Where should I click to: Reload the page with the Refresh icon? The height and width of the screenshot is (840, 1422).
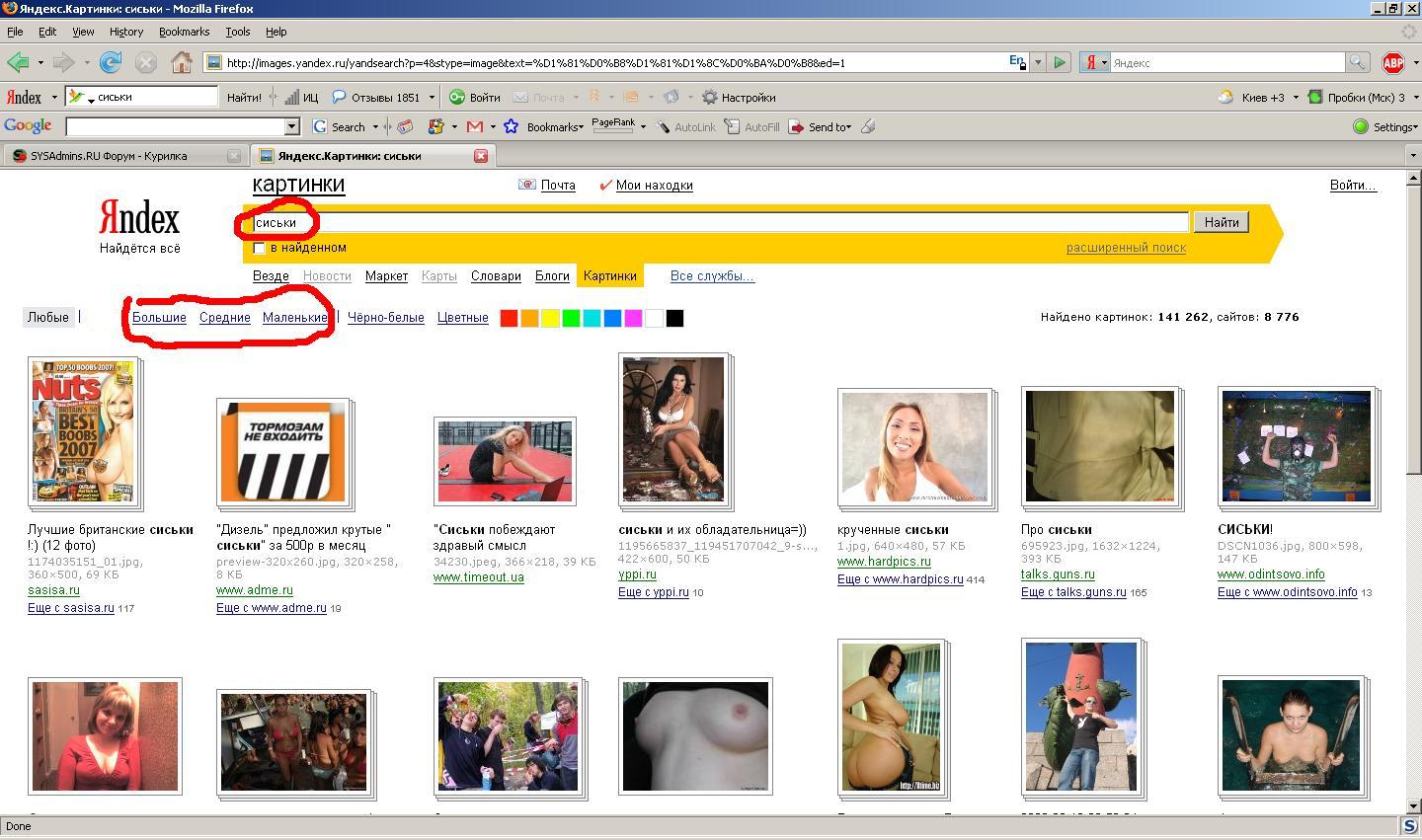111,62
